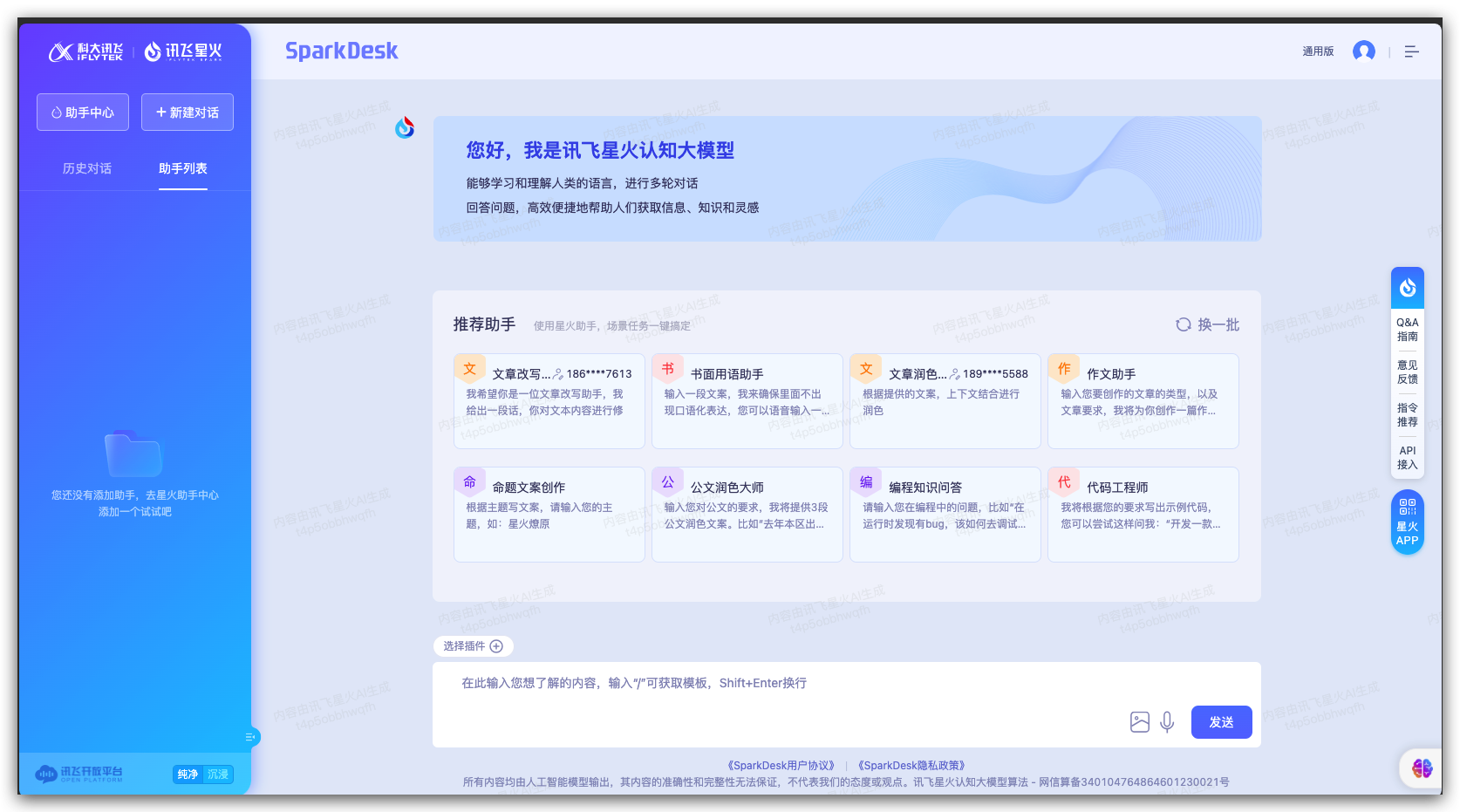Upload an image with picture icon
The width and height of the screenshot is (1460, 812).
tap(1140, 722)
